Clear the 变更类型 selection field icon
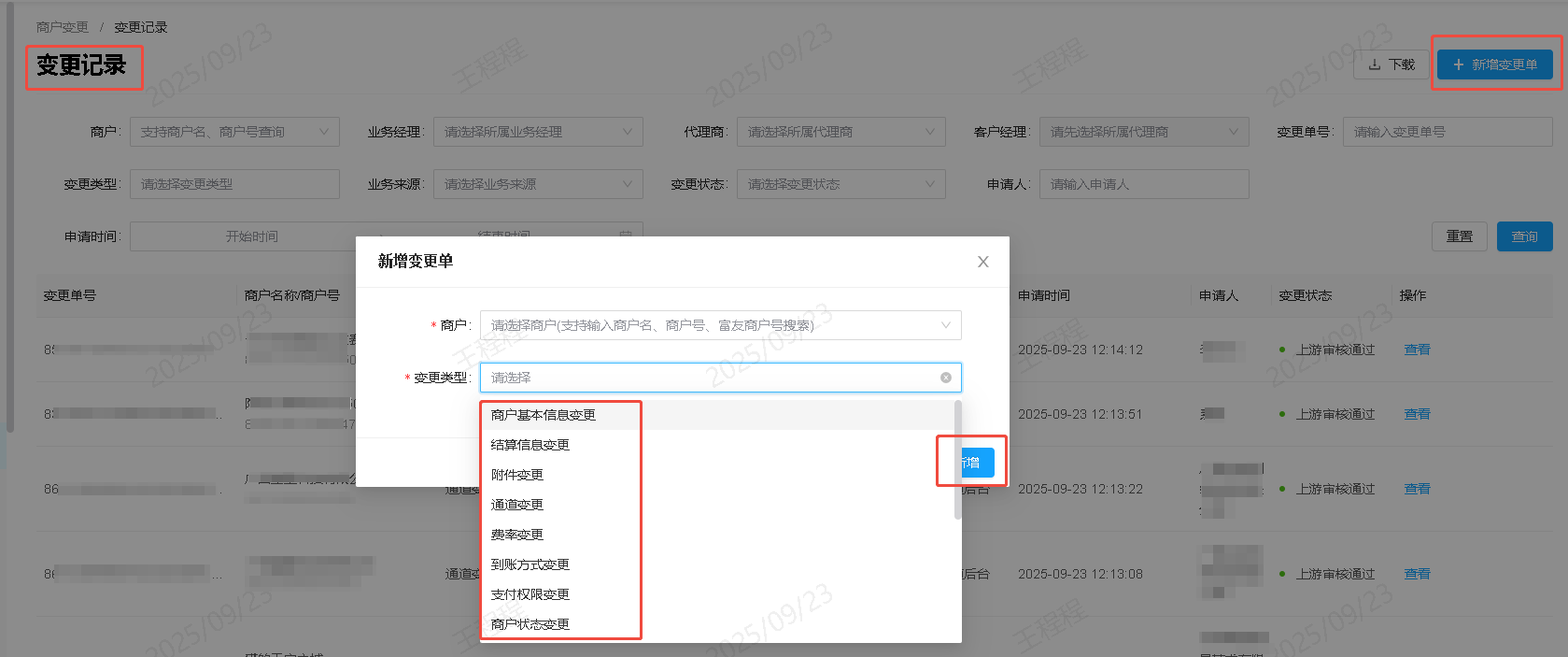 pyautogui.click(x=945, y=378)
